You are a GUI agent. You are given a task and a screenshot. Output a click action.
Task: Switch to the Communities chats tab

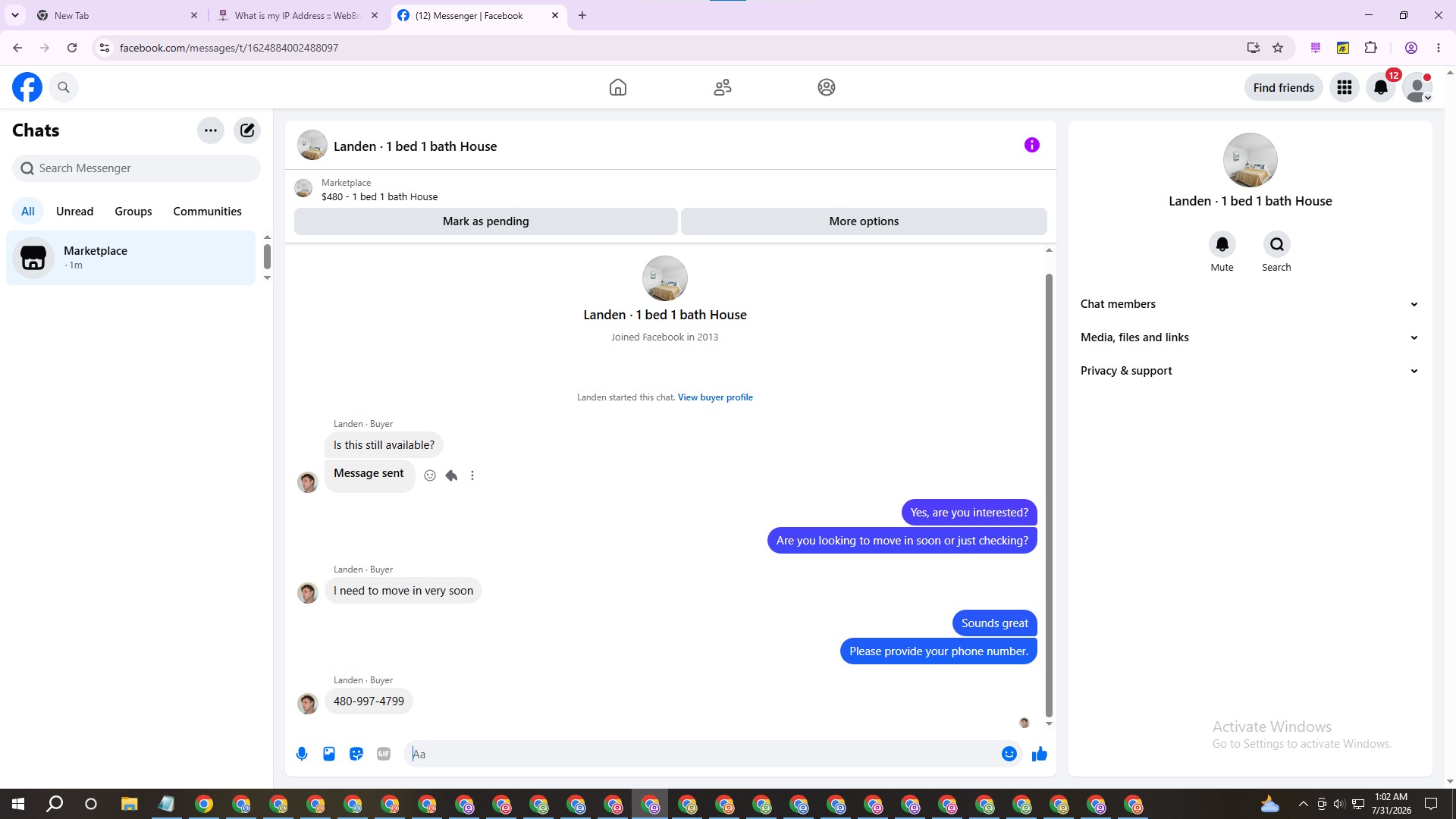207,212
